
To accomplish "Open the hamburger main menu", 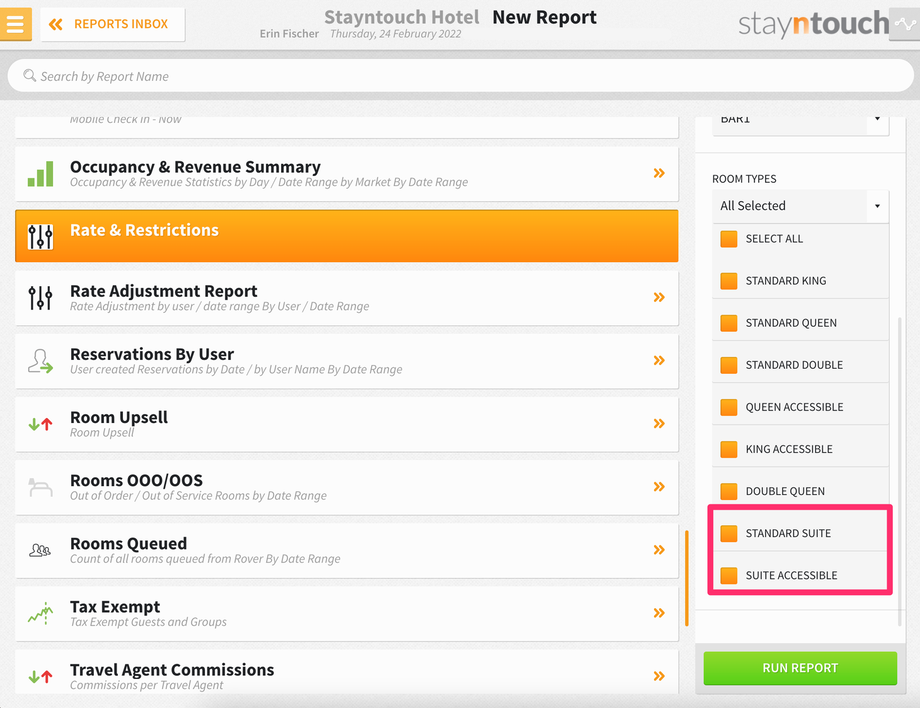I will pyautogui.click(x=15, y=24).
